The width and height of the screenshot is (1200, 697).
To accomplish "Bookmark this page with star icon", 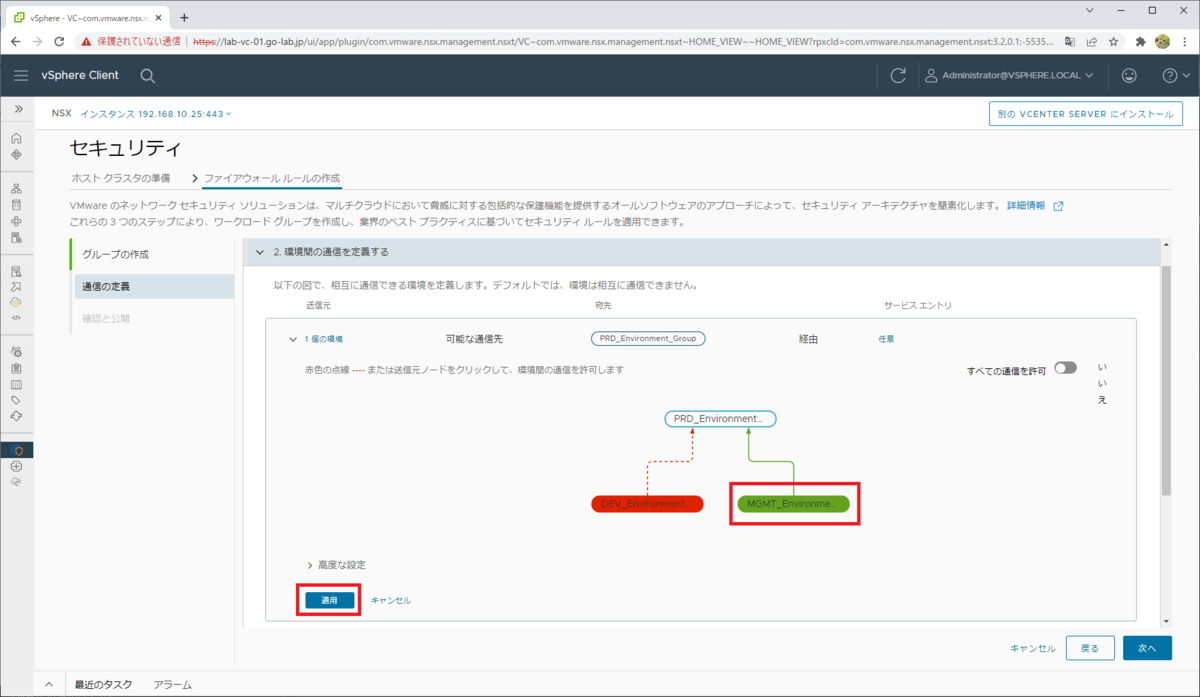I will 1113,41.
